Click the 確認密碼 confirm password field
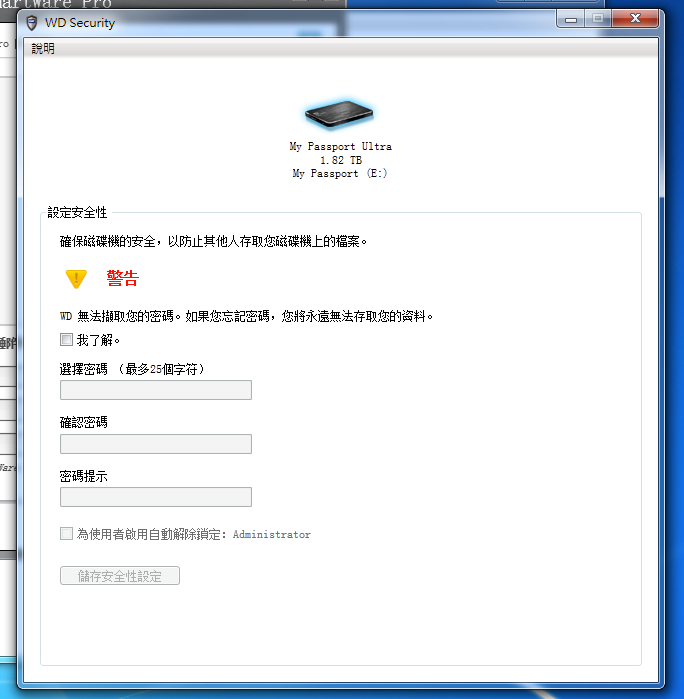 coord(155,444)
